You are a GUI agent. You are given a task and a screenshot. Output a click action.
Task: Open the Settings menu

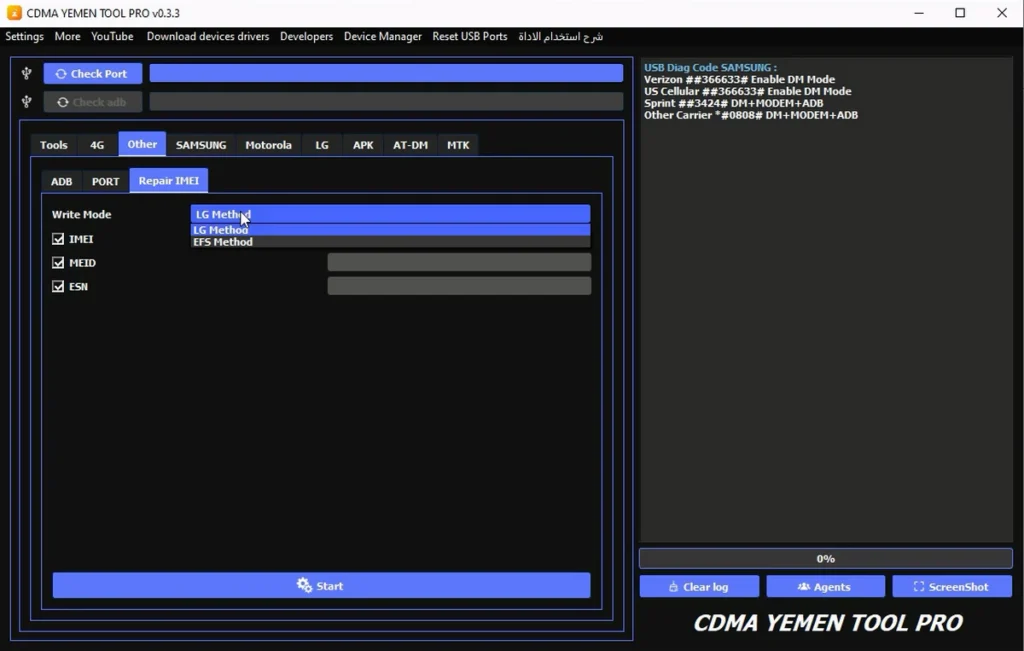click(25, 36)
